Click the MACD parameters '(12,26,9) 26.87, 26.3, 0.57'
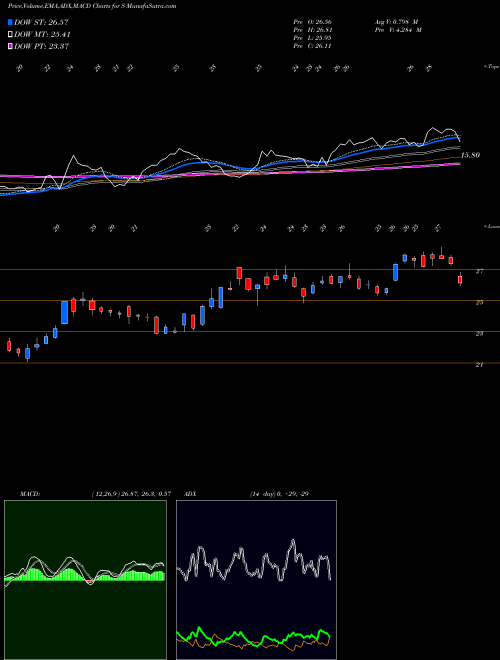Screen dimensions: 500x660 tap(131, 494)
